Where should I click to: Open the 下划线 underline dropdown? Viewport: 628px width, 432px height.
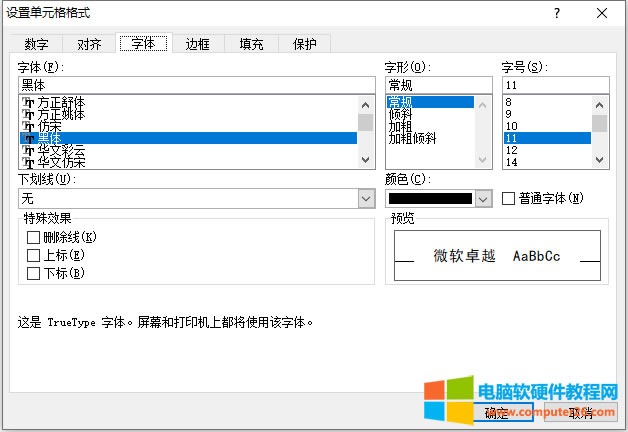coord(366,199)
